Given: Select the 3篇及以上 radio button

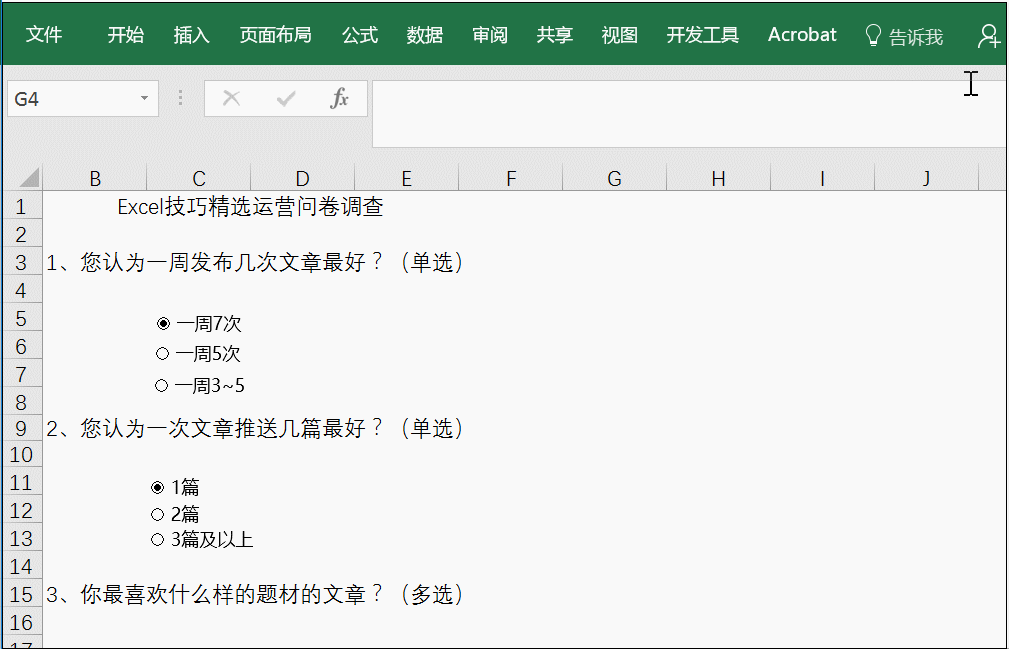Looking at the screenshot, I should [x=158, y=539].
